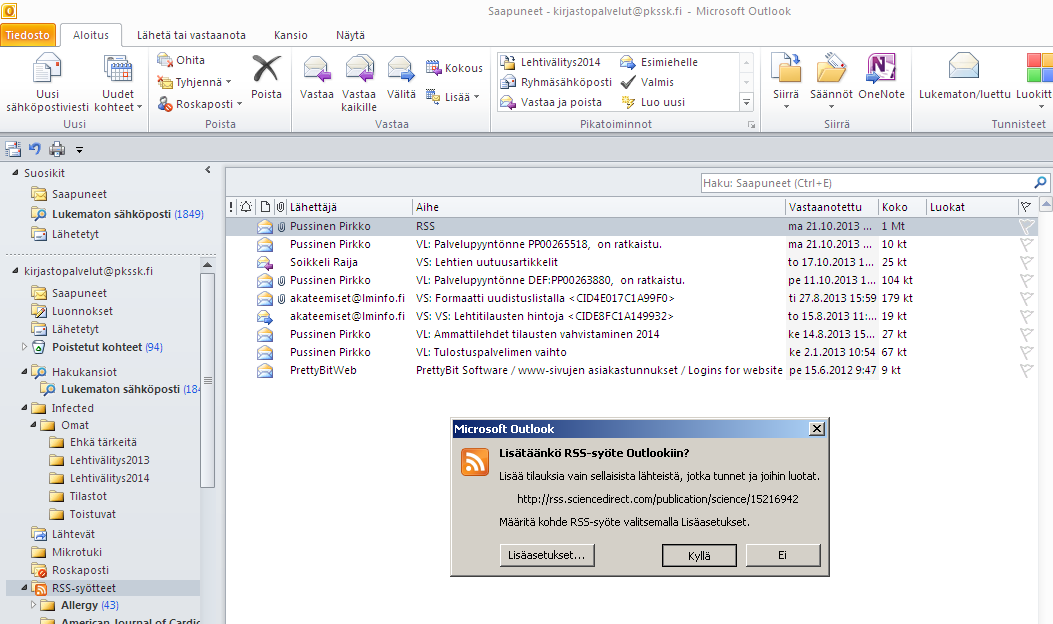Forward message with Välitä
The image size is (1053, 624).
[401, 77]
